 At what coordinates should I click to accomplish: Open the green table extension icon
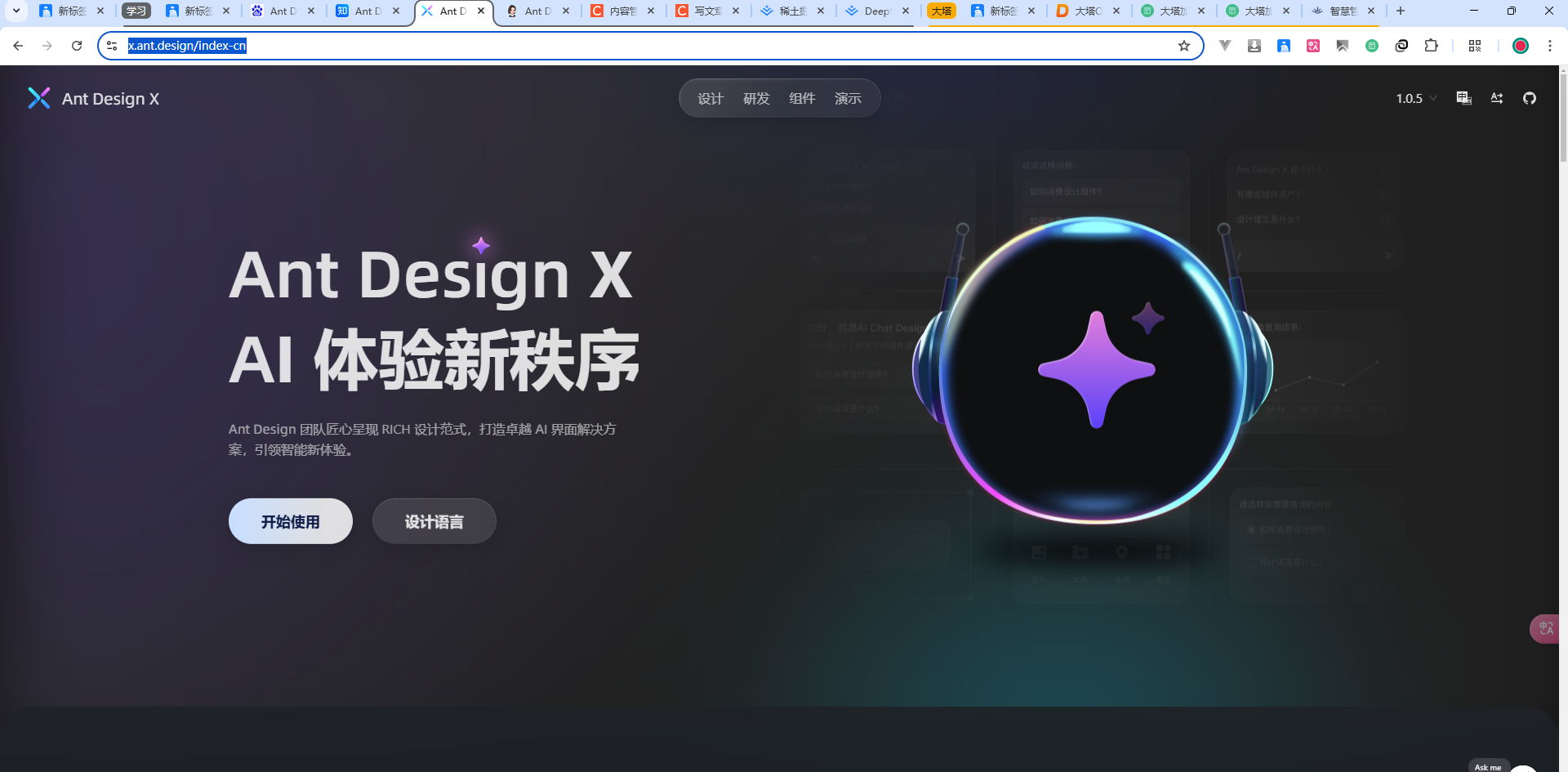pyautogui.click(x=1372, y=46)
